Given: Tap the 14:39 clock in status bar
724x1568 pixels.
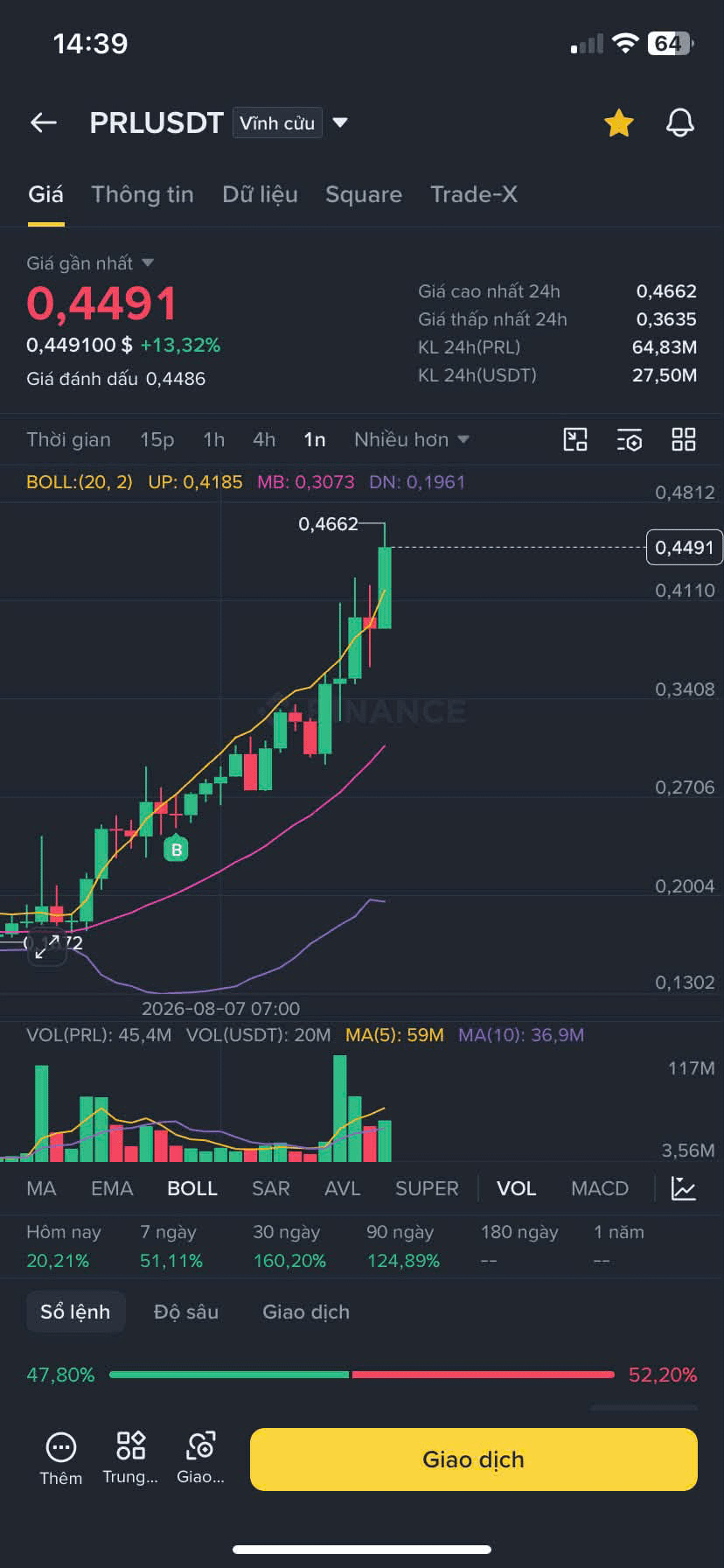Looking at the screenshot, I should tap(90, 43).
